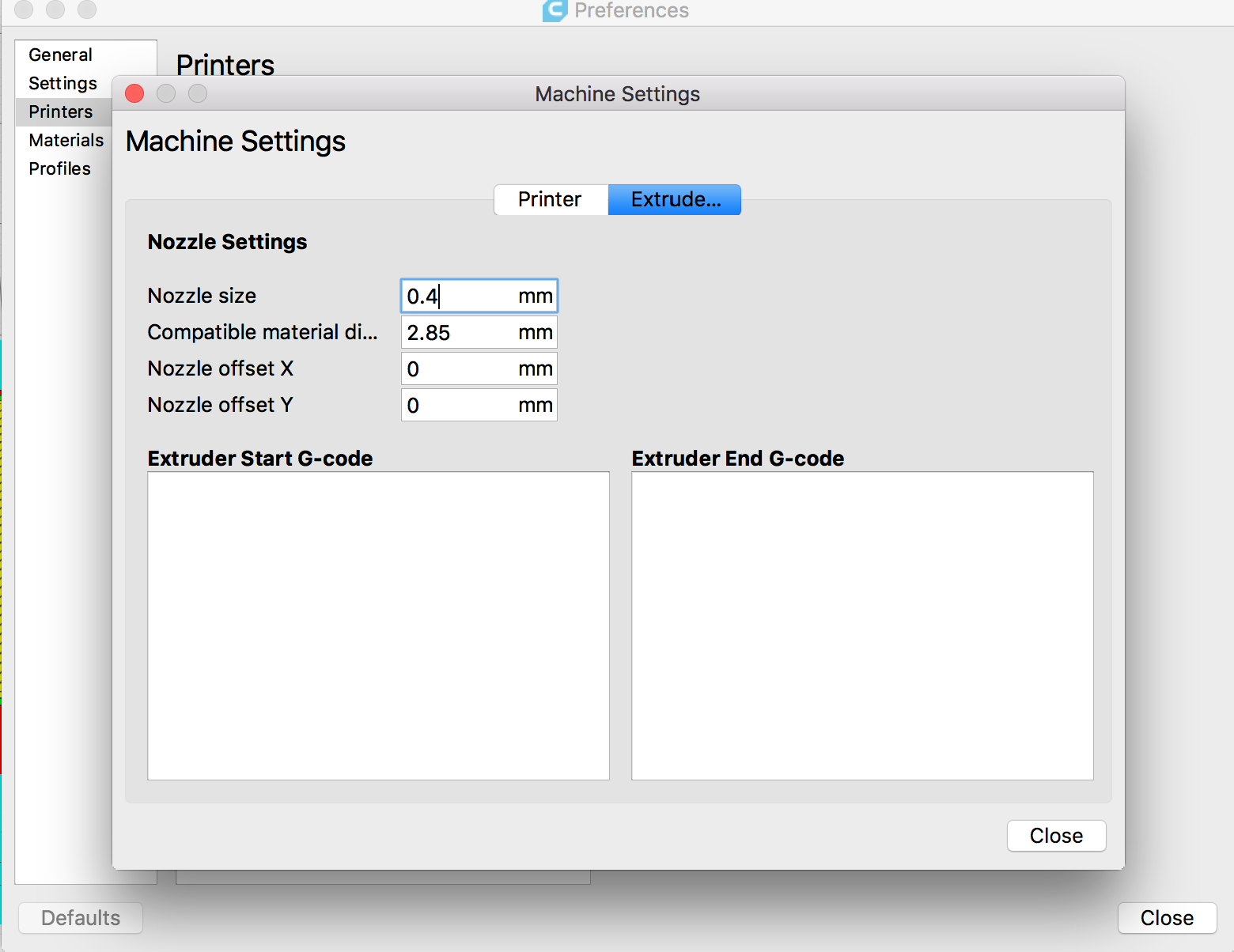
Task: Close Machine Settings with red window button
Action: click(134, 93)
